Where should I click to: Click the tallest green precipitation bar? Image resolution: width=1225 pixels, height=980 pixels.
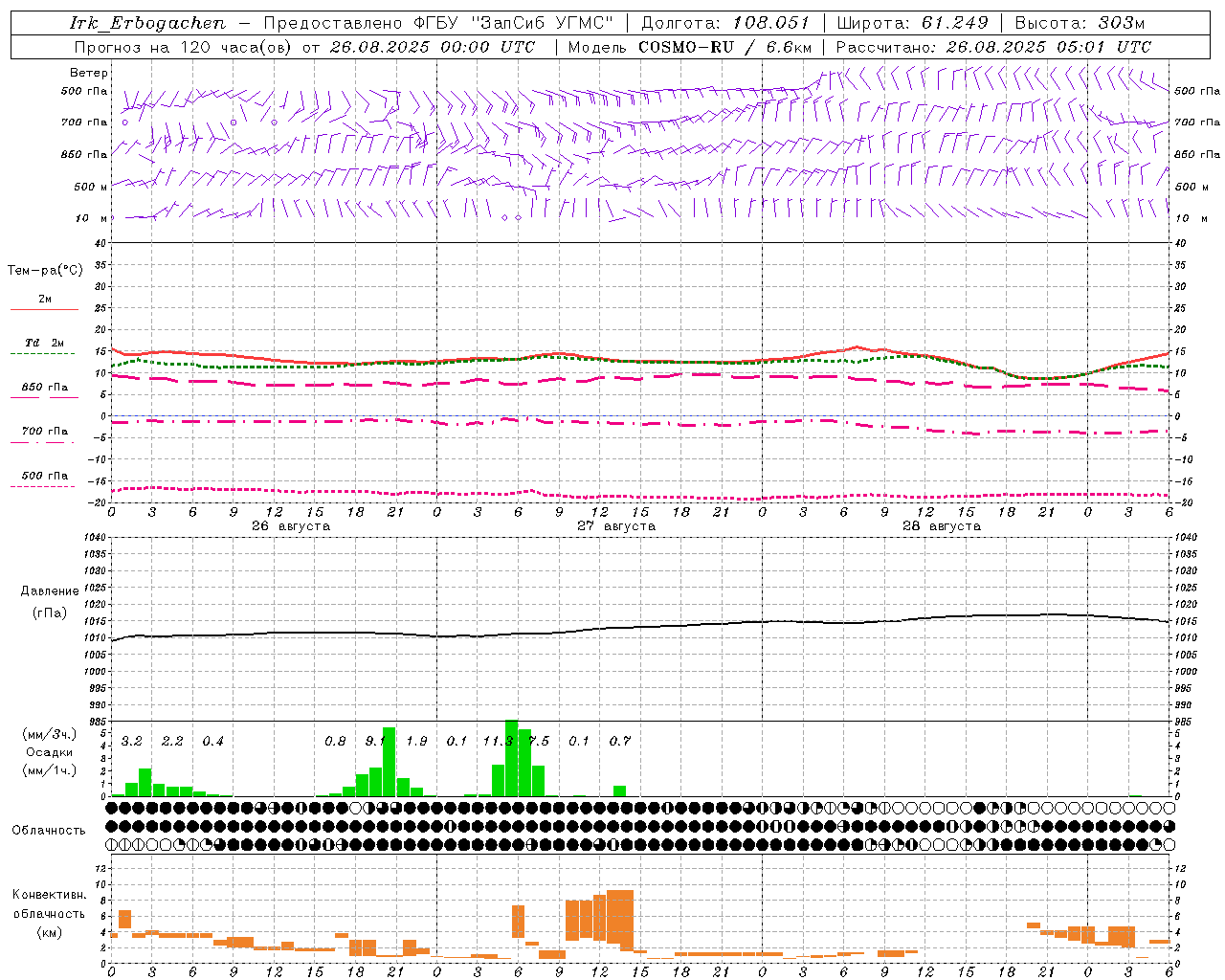pyautogui.click(x=511, y=758)
